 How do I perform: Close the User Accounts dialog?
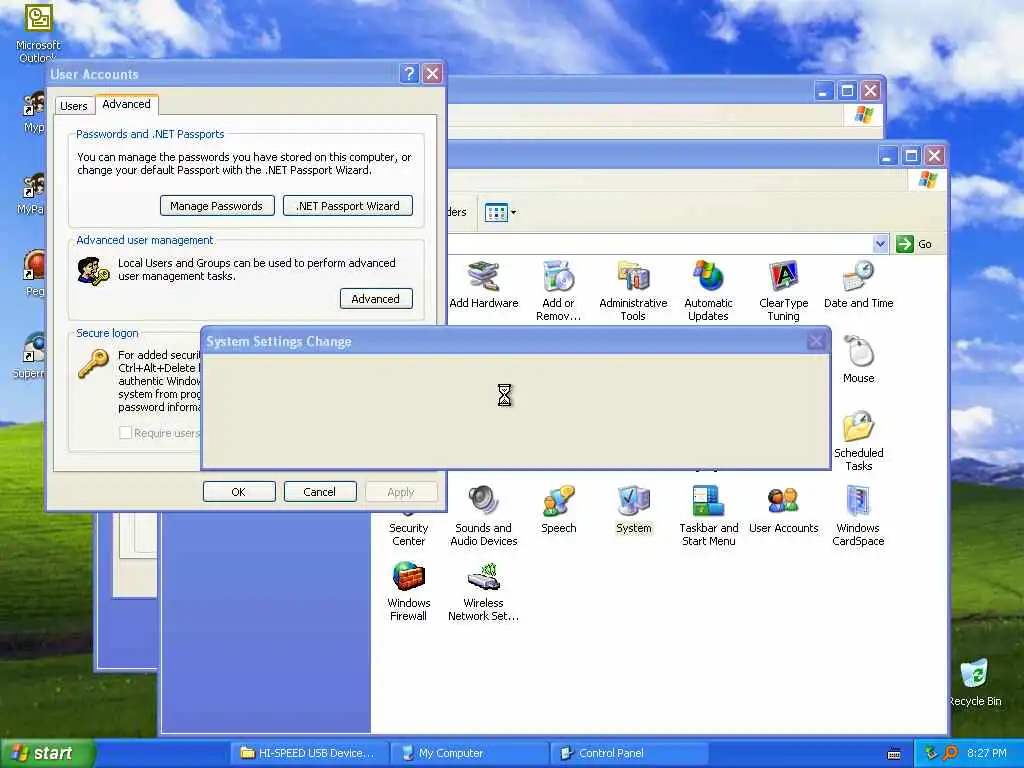[432, 74]
